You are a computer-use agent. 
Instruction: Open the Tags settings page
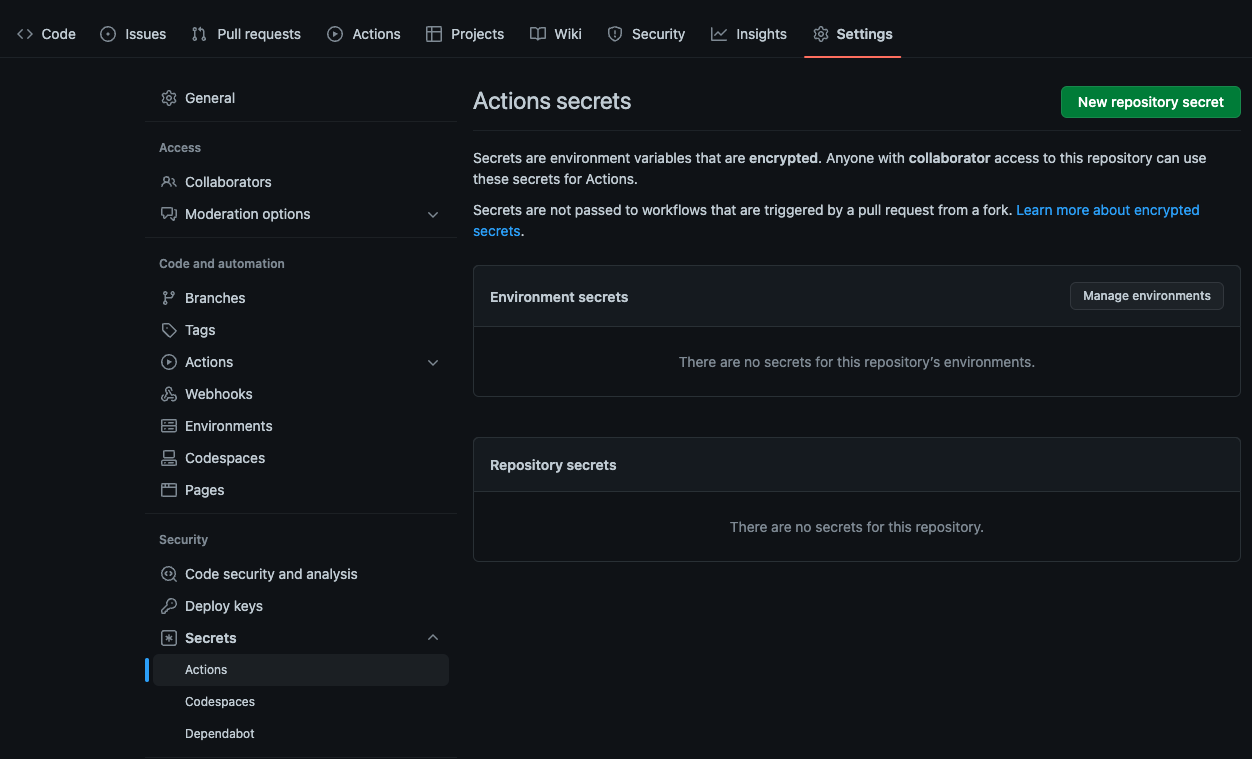(300, 330)
